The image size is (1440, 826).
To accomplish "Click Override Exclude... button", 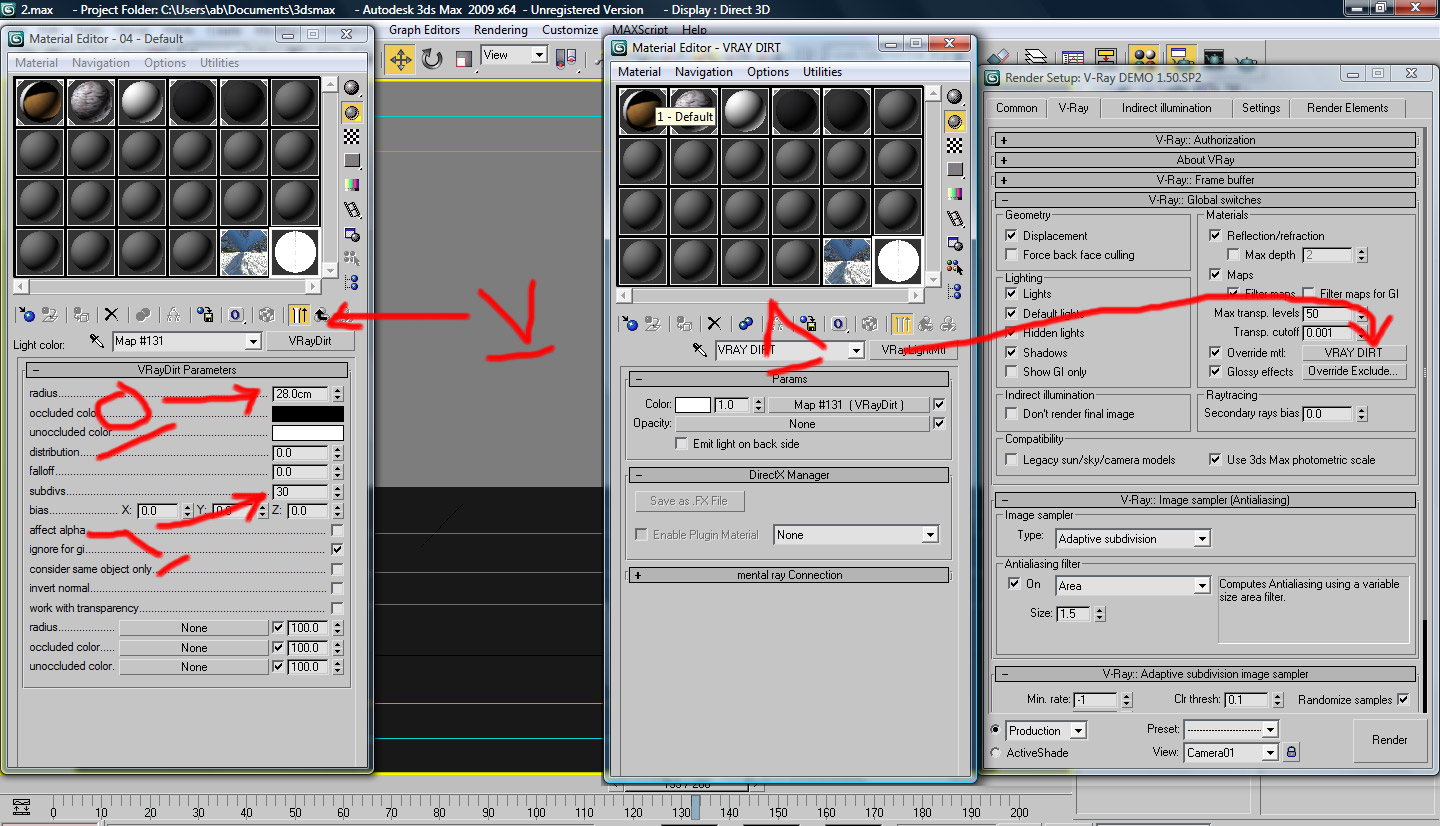I will coord(1353,372).
